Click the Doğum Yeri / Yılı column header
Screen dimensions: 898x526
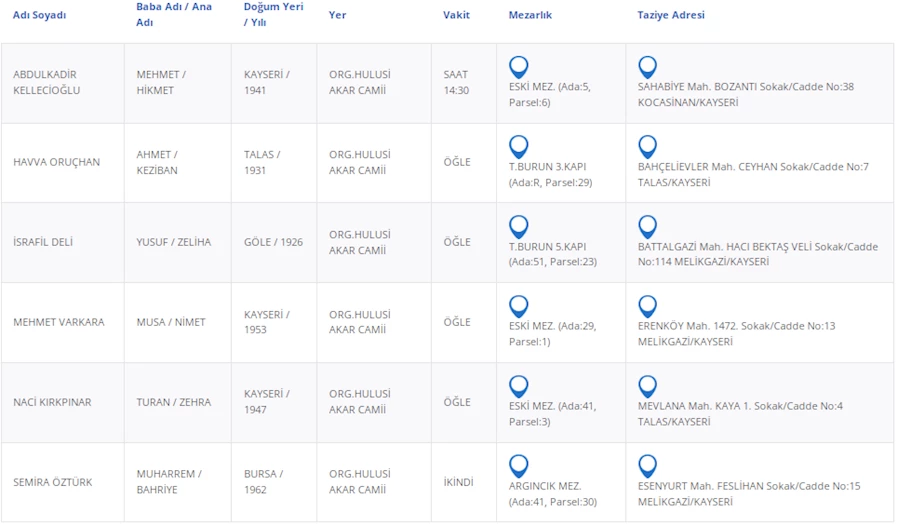click(274, 14)
